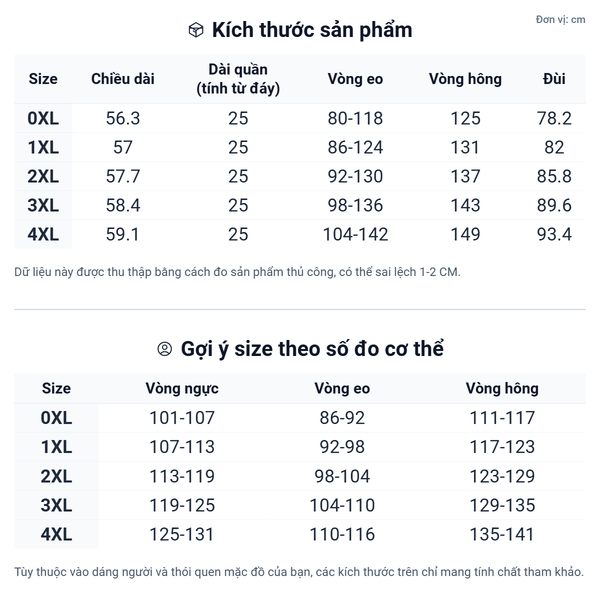
Task: Click the manual measurement note about 1-2 CM
Action: [238, 272]
